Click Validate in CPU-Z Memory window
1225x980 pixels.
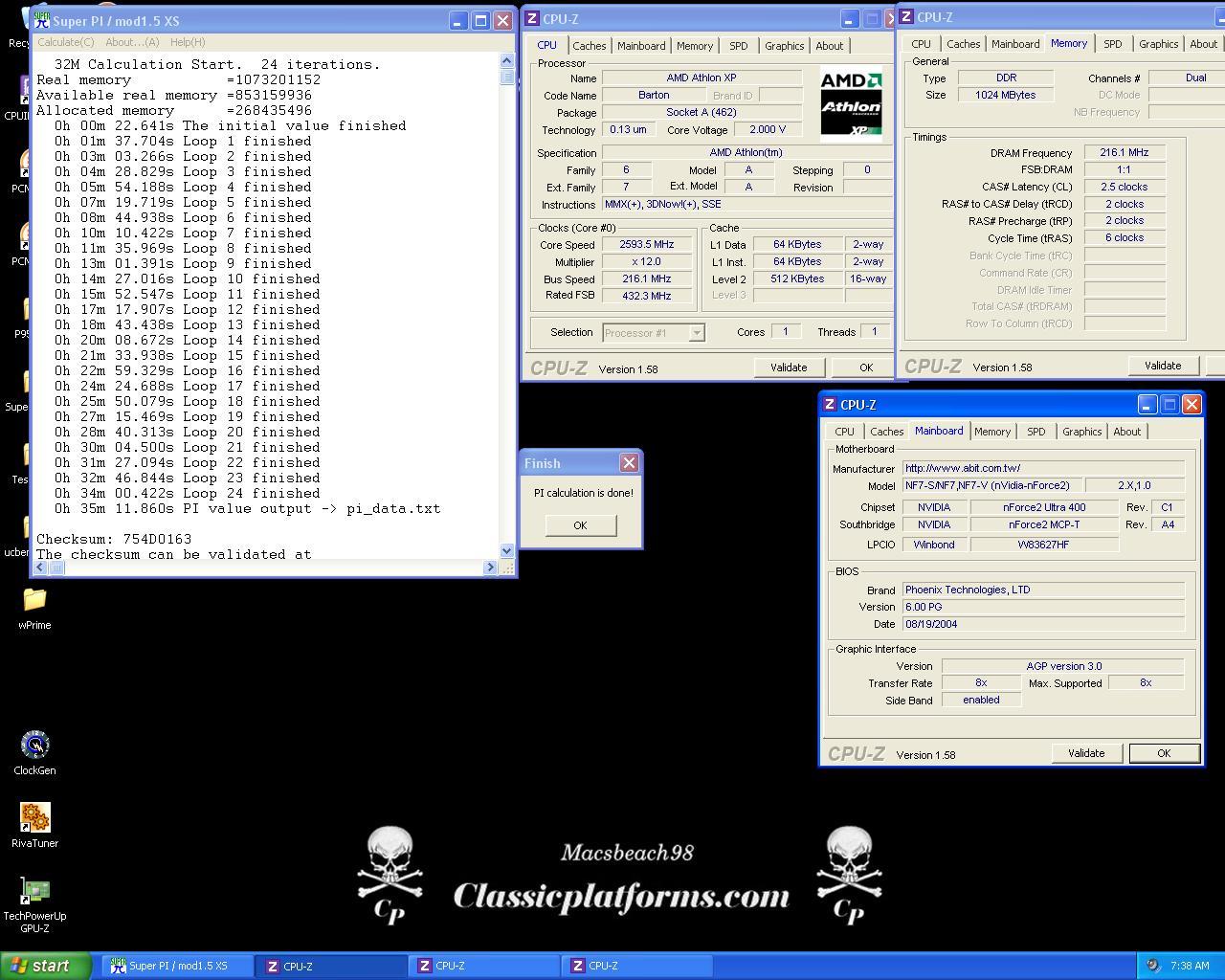1163,366
